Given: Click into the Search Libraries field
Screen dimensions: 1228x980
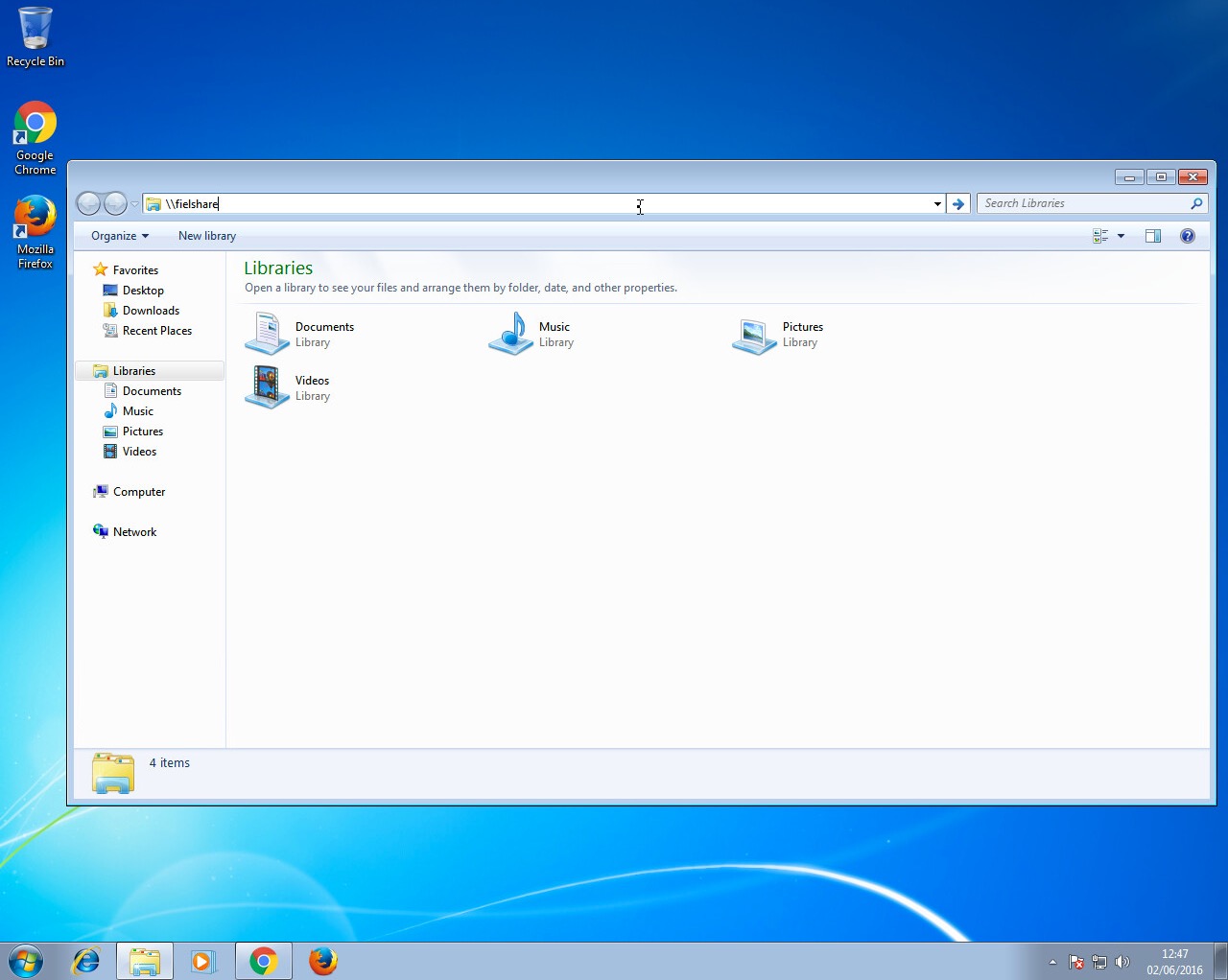Looking at the screenshot, I should [x=1082, y=203].
